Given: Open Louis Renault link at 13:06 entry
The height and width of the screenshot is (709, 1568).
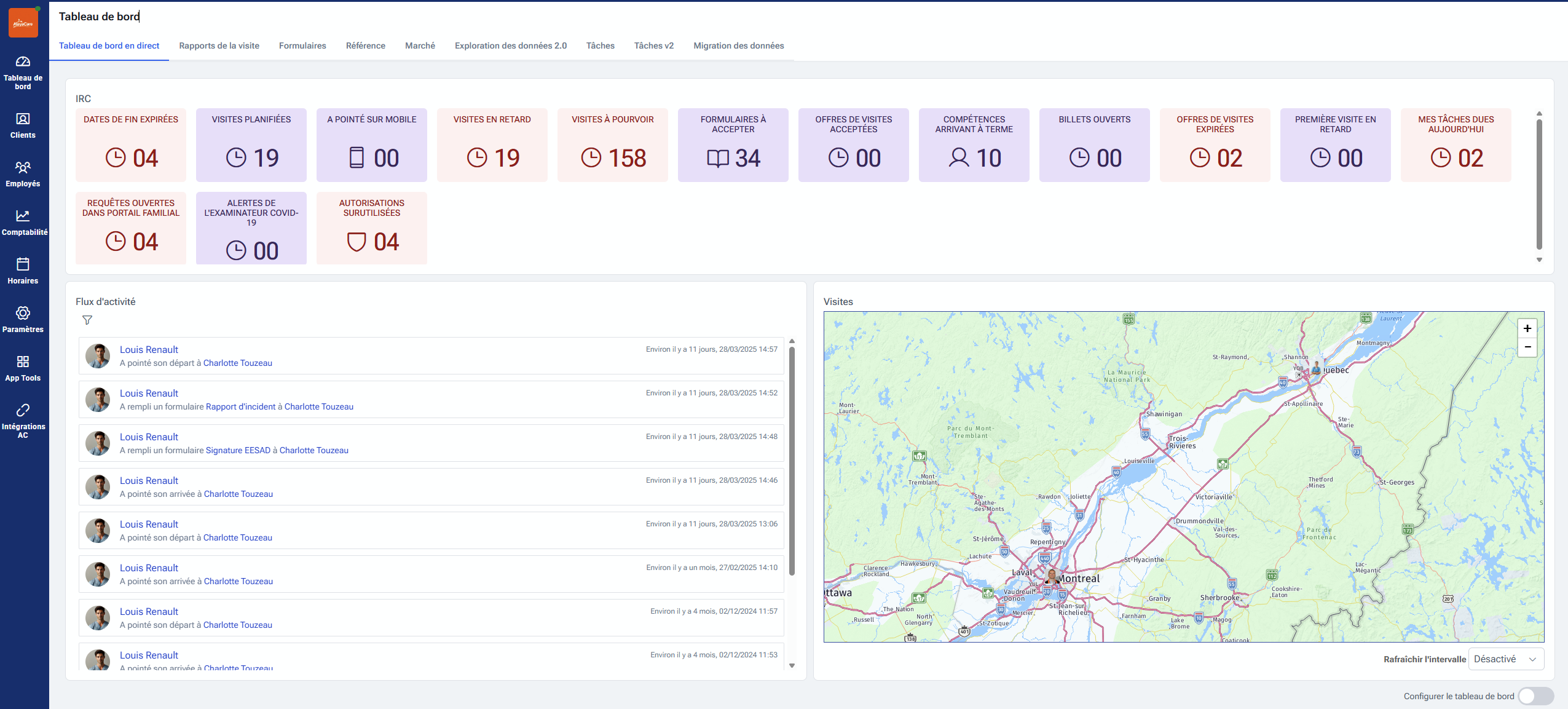Looking at the screenshot, I should click(x=149, y=525).
